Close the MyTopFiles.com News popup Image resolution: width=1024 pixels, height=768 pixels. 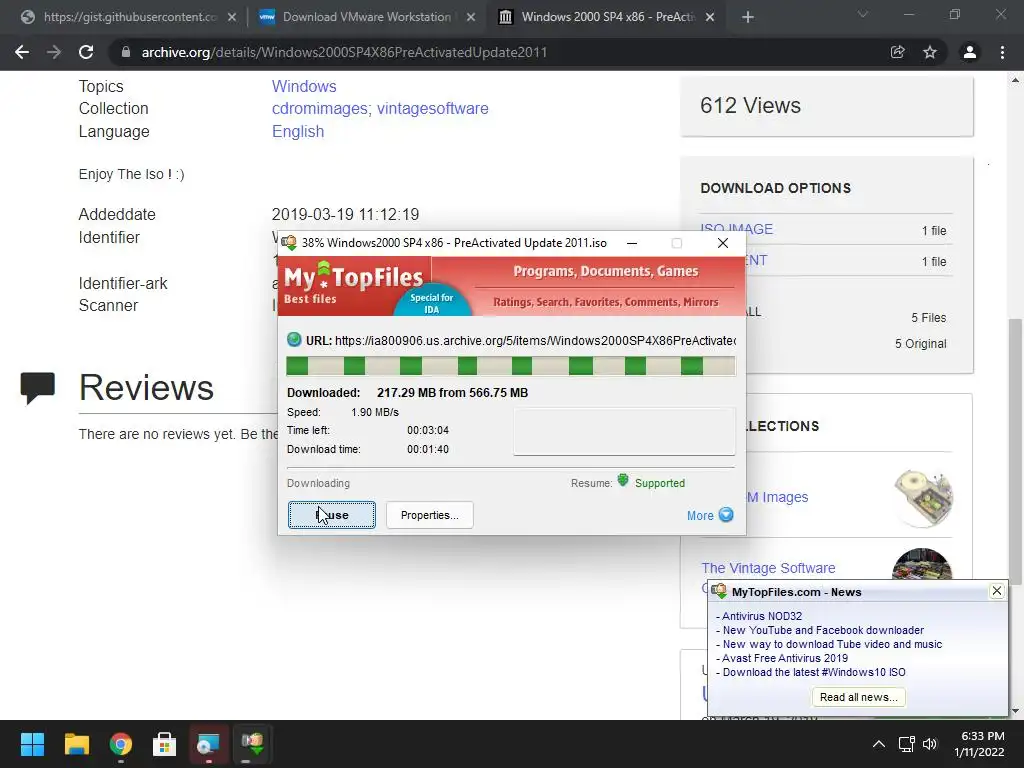[997, 591]
